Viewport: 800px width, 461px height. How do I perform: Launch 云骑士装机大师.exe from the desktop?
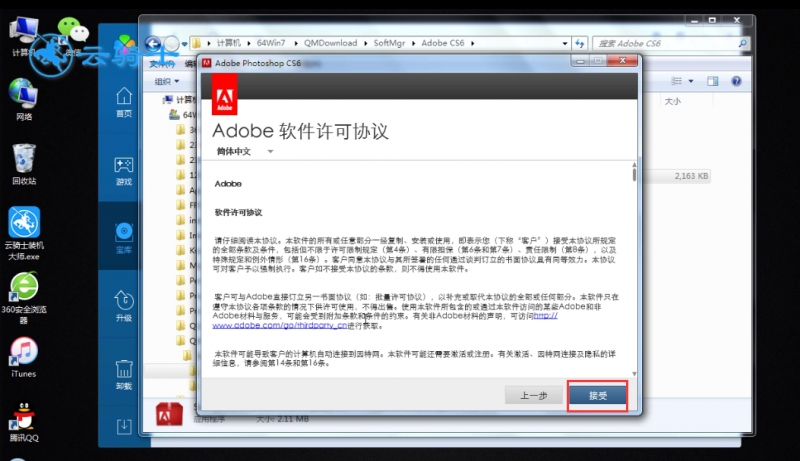[x=23, y=234]
